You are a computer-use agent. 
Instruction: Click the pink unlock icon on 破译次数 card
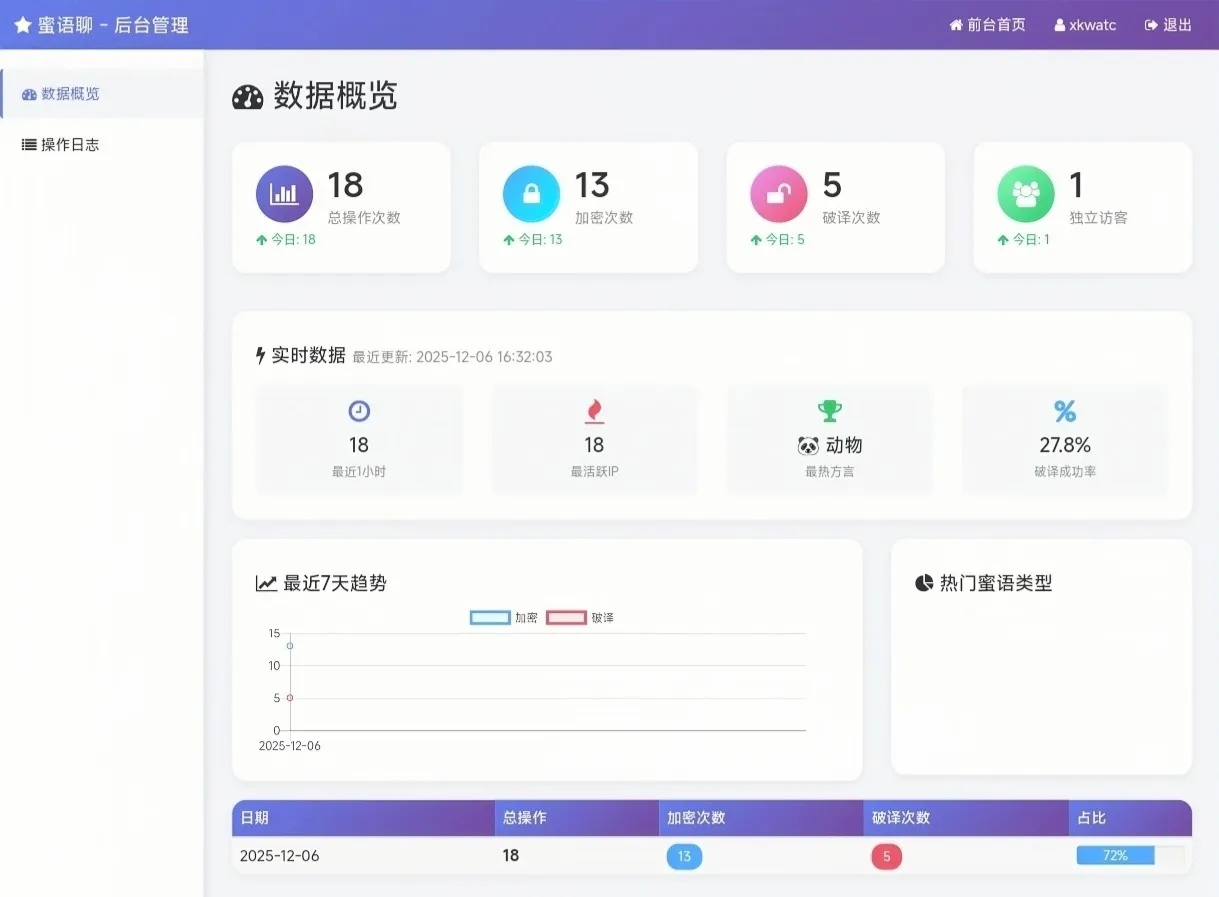(778, 193)
